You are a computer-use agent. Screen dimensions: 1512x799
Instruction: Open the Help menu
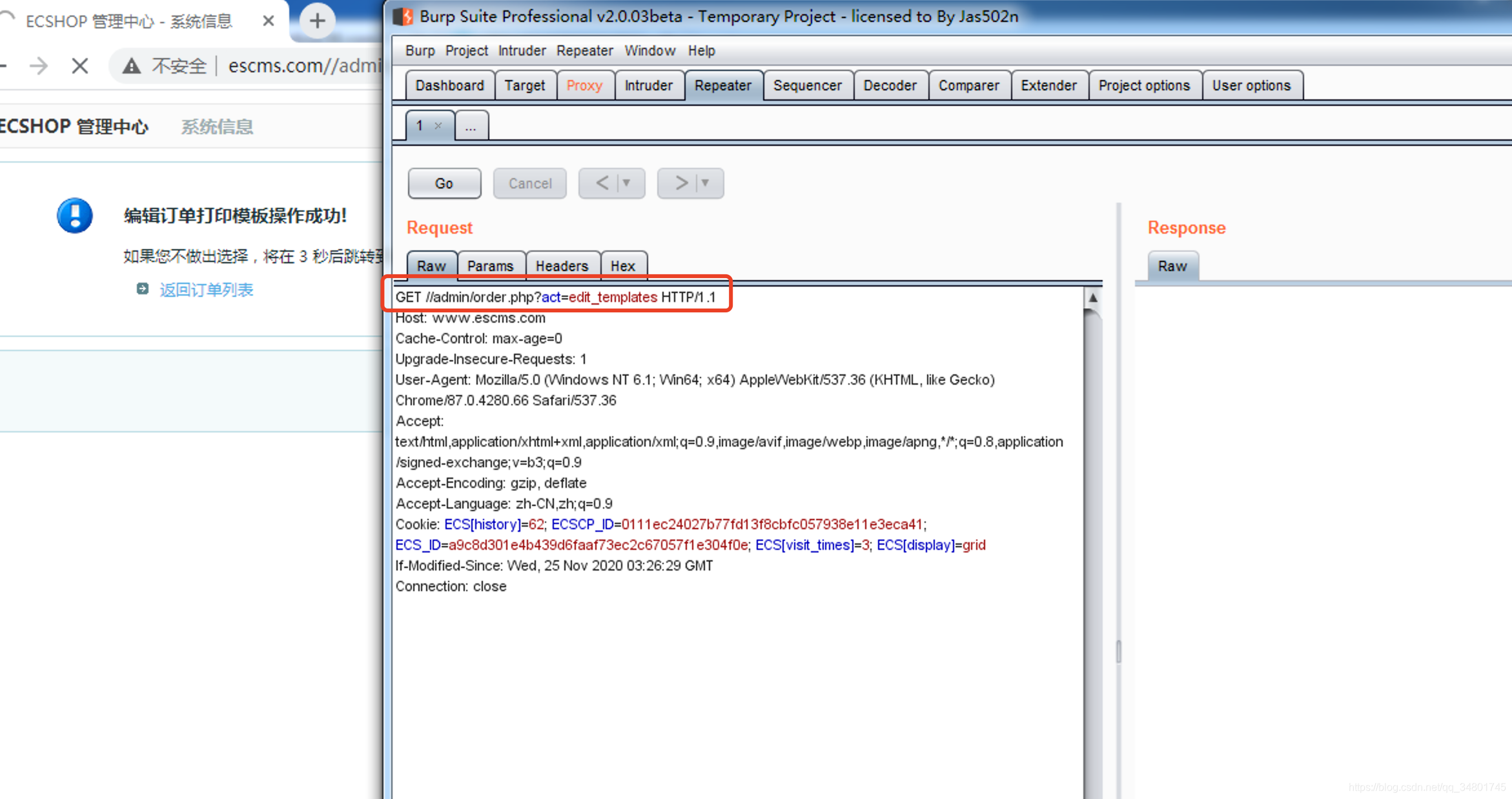701,50
